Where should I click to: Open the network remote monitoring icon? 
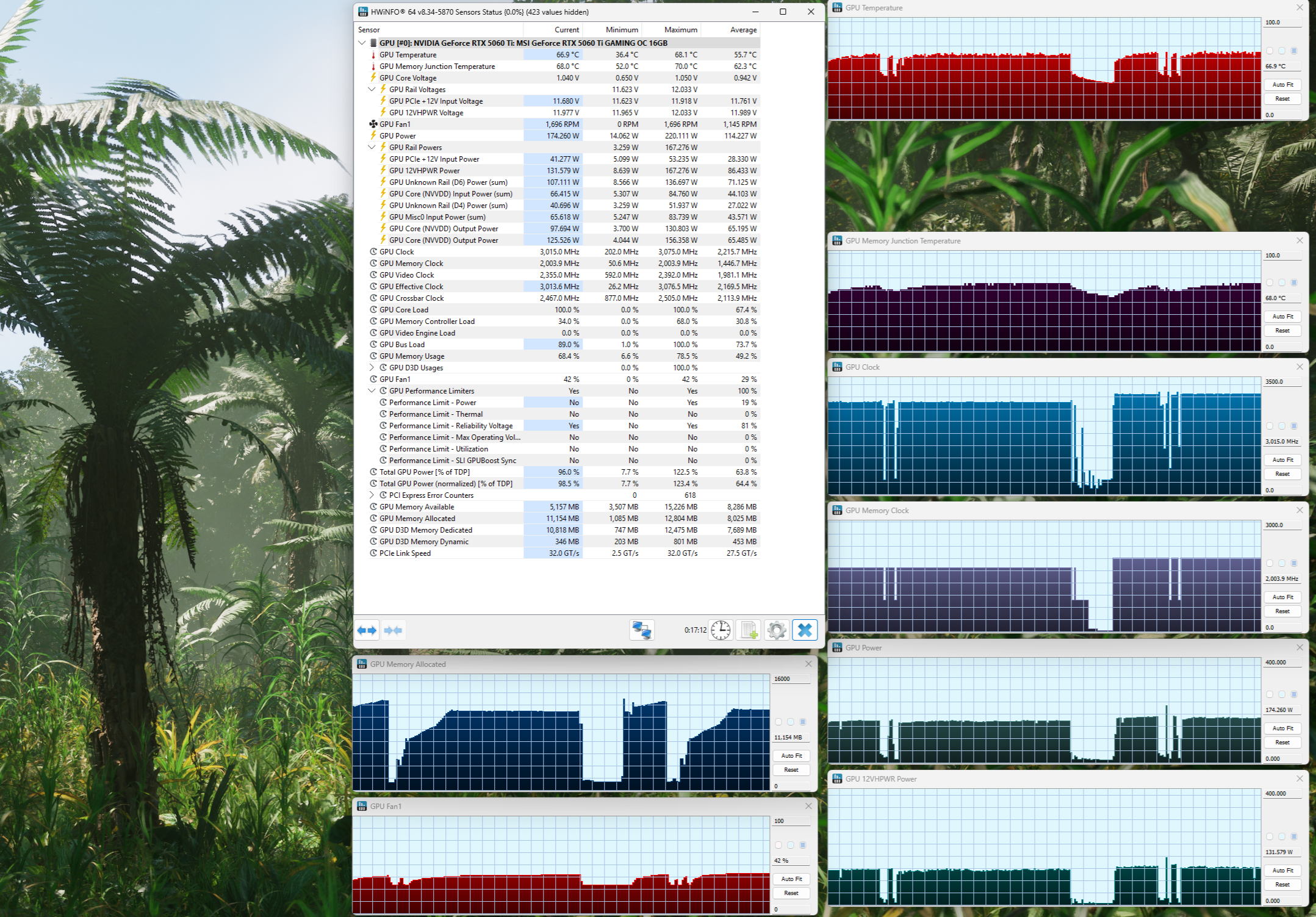642,630
